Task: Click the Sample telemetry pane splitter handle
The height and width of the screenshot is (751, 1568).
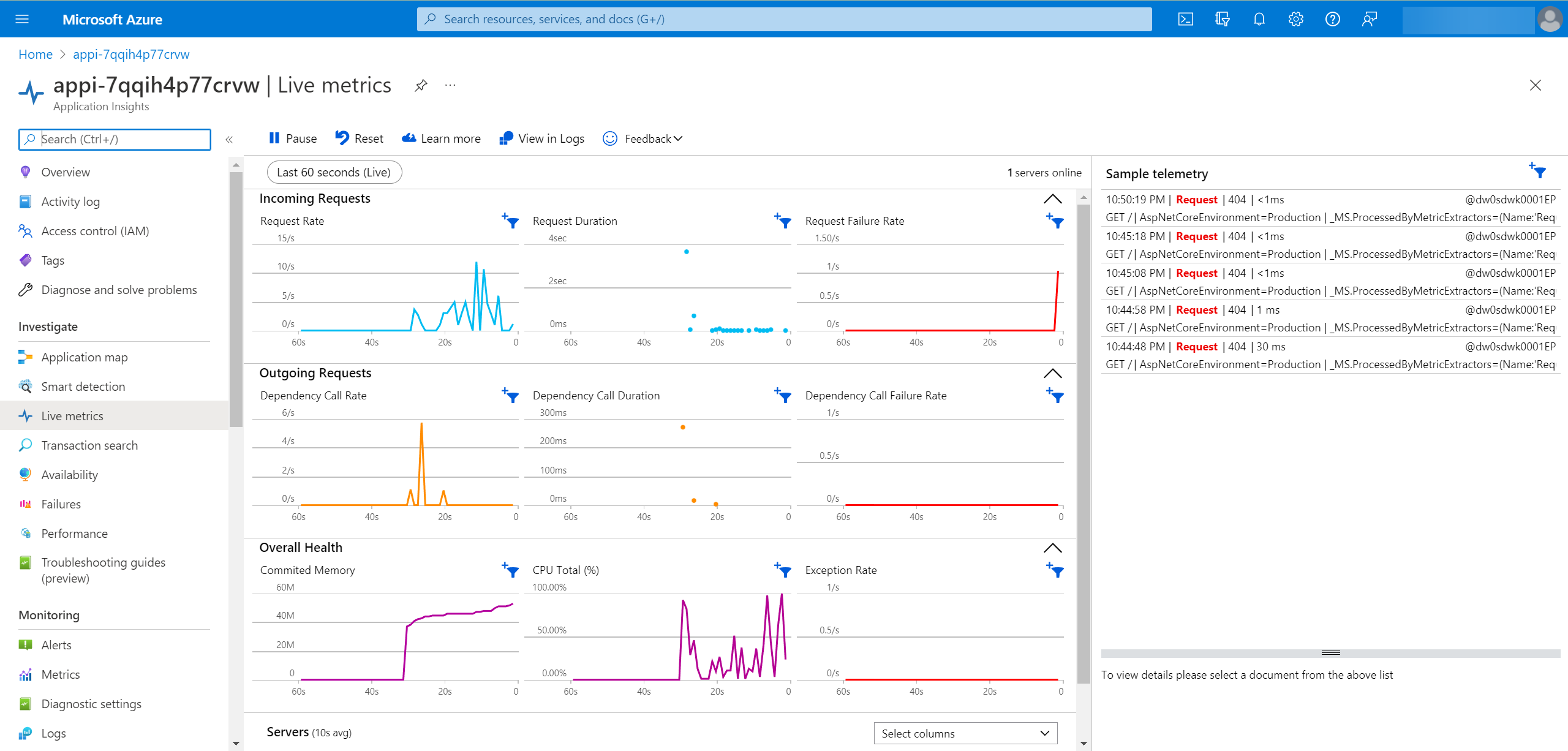Action: click(1330, 653)
